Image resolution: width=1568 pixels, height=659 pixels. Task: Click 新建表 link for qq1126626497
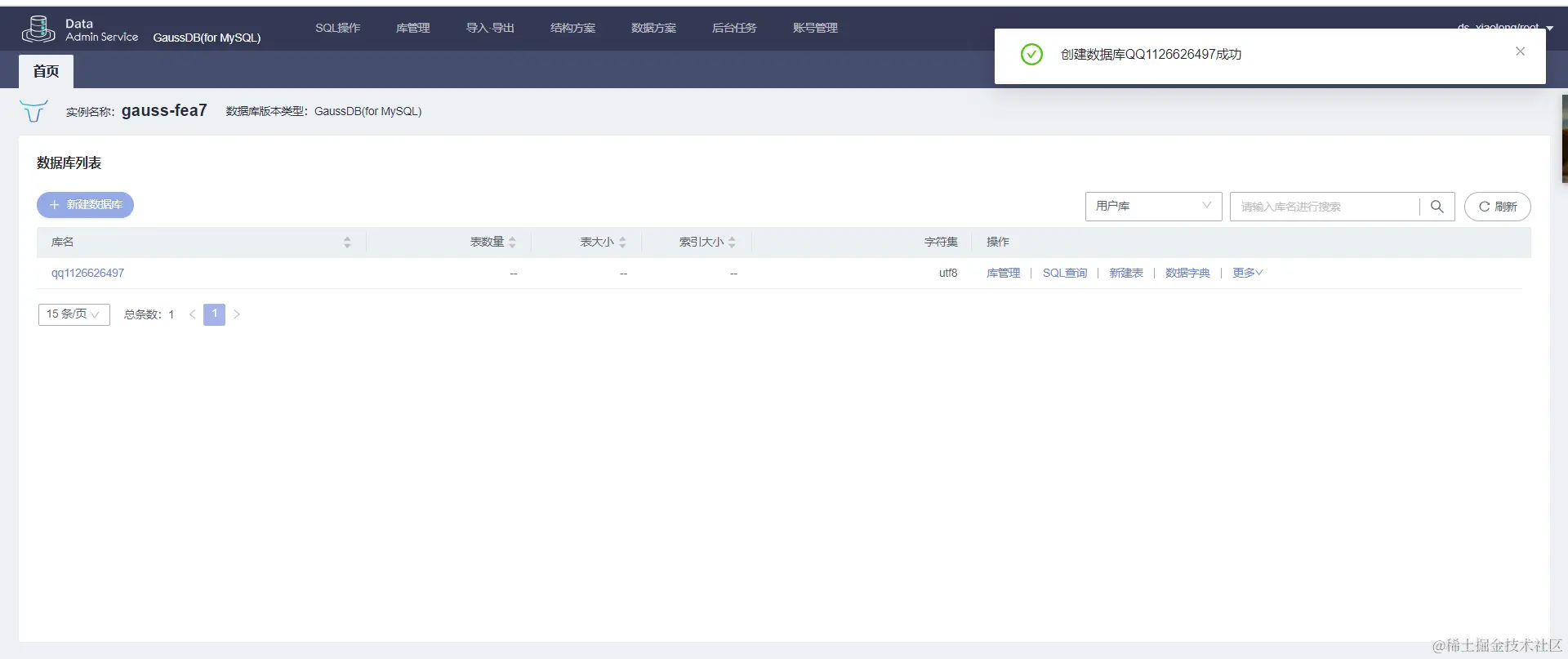pyautogui.click(x=1125, y=273)
